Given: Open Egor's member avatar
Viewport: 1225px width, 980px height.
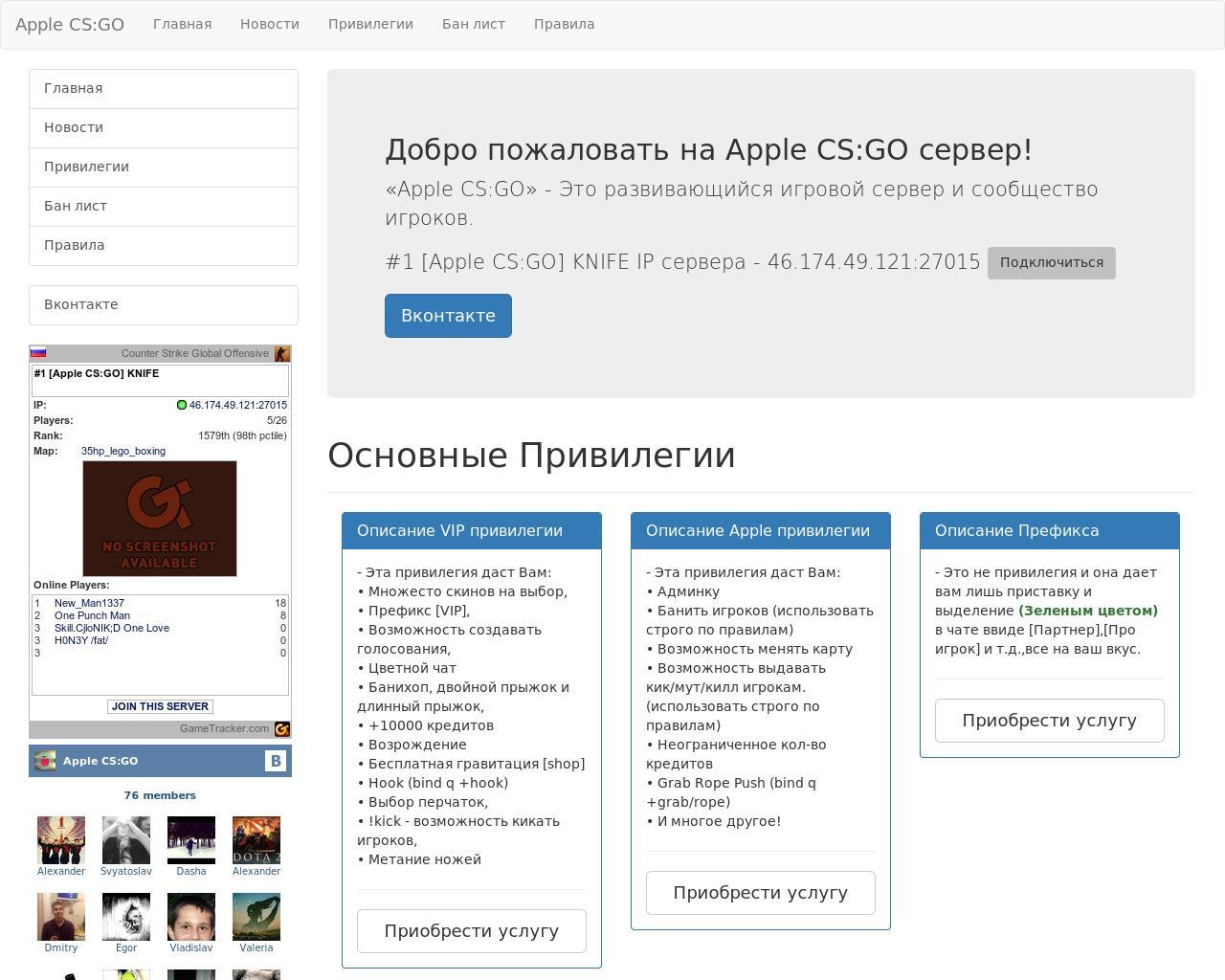Looking at the screenshot, I should [126, 917].
